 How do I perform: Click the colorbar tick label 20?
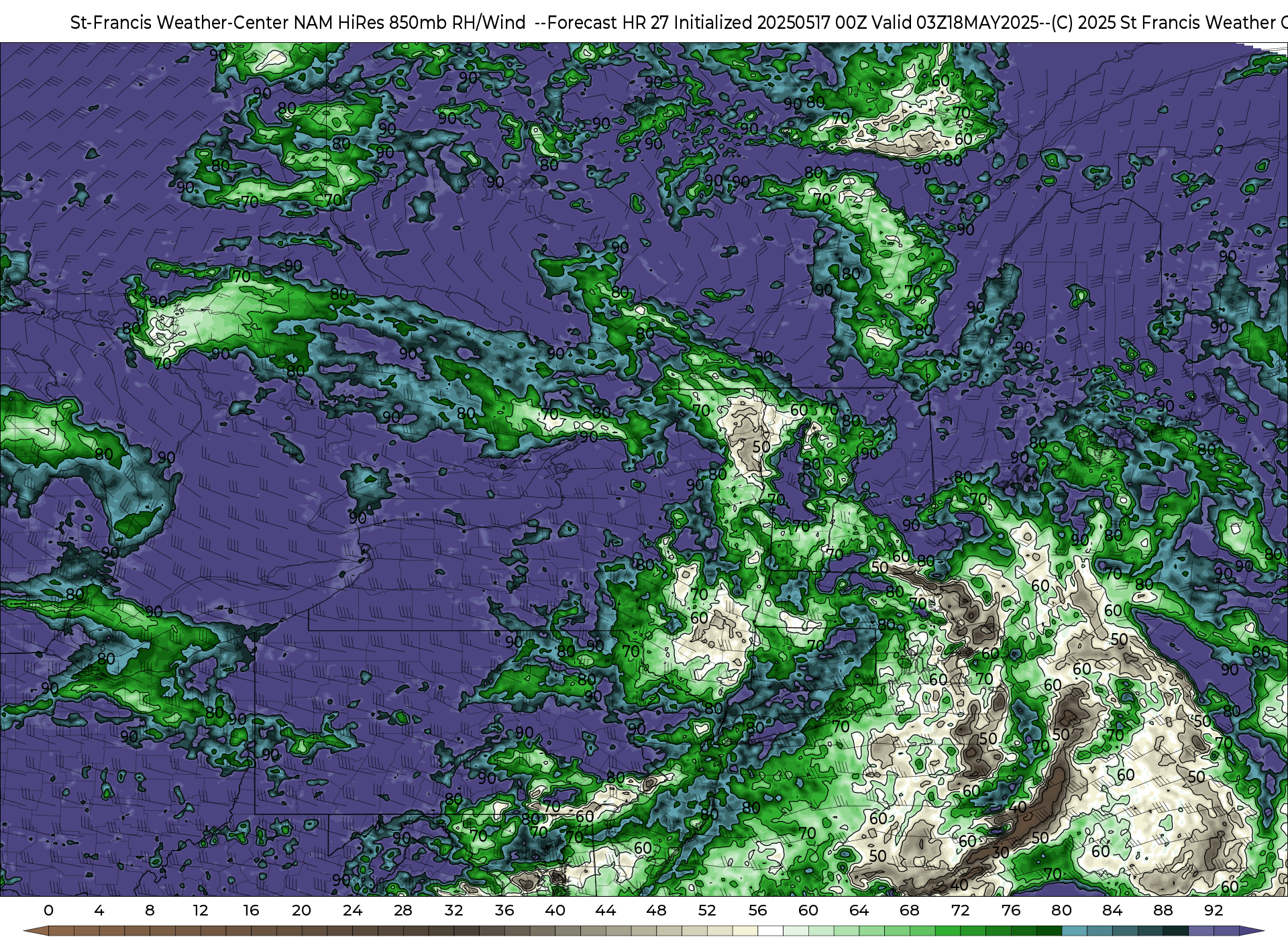pos(302,910)
